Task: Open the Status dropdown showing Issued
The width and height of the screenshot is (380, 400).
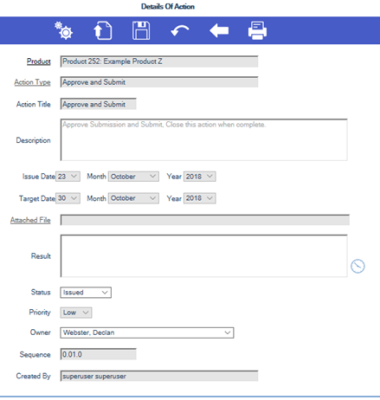Action: point(86,292)
